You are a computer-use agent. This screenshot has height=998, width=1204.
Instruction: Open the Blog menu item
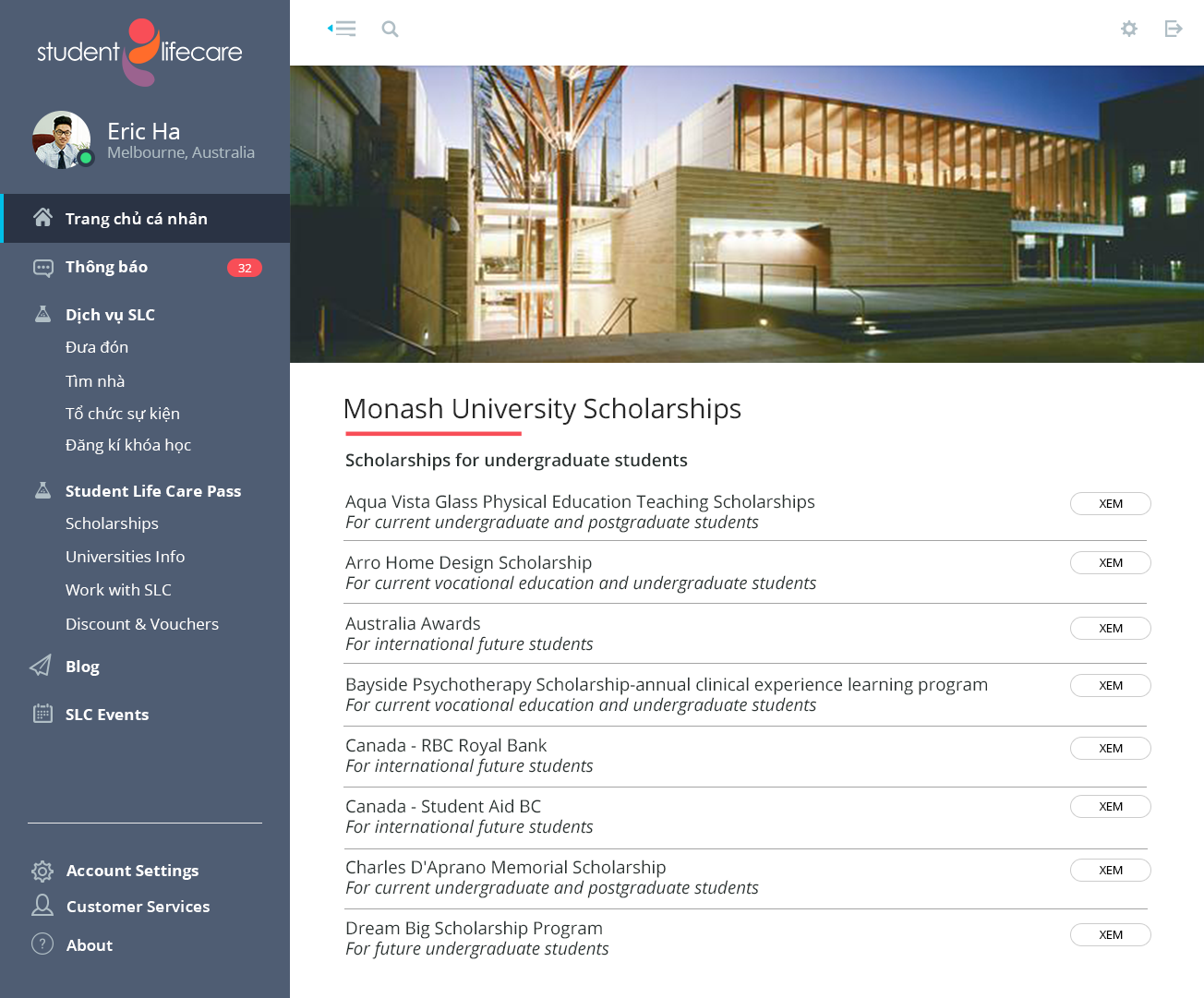[82, 667]
